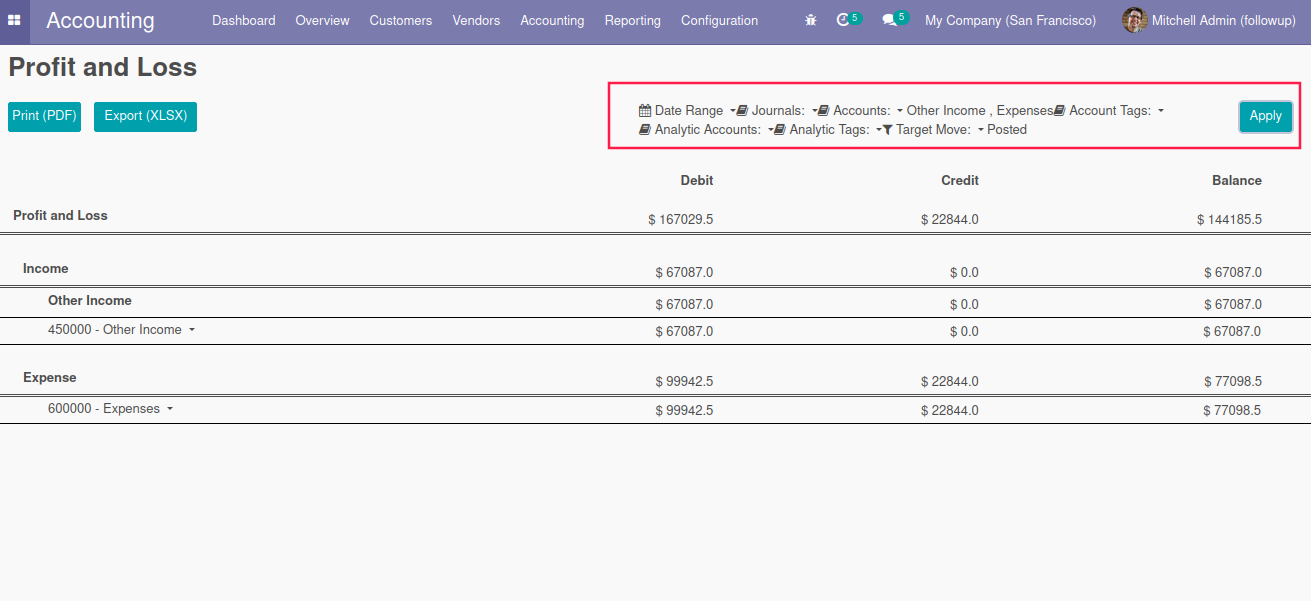Image resolution: width=1311 pixels, height=601 pixels.
Task: Open the Vendors menu
Action: 476,20
